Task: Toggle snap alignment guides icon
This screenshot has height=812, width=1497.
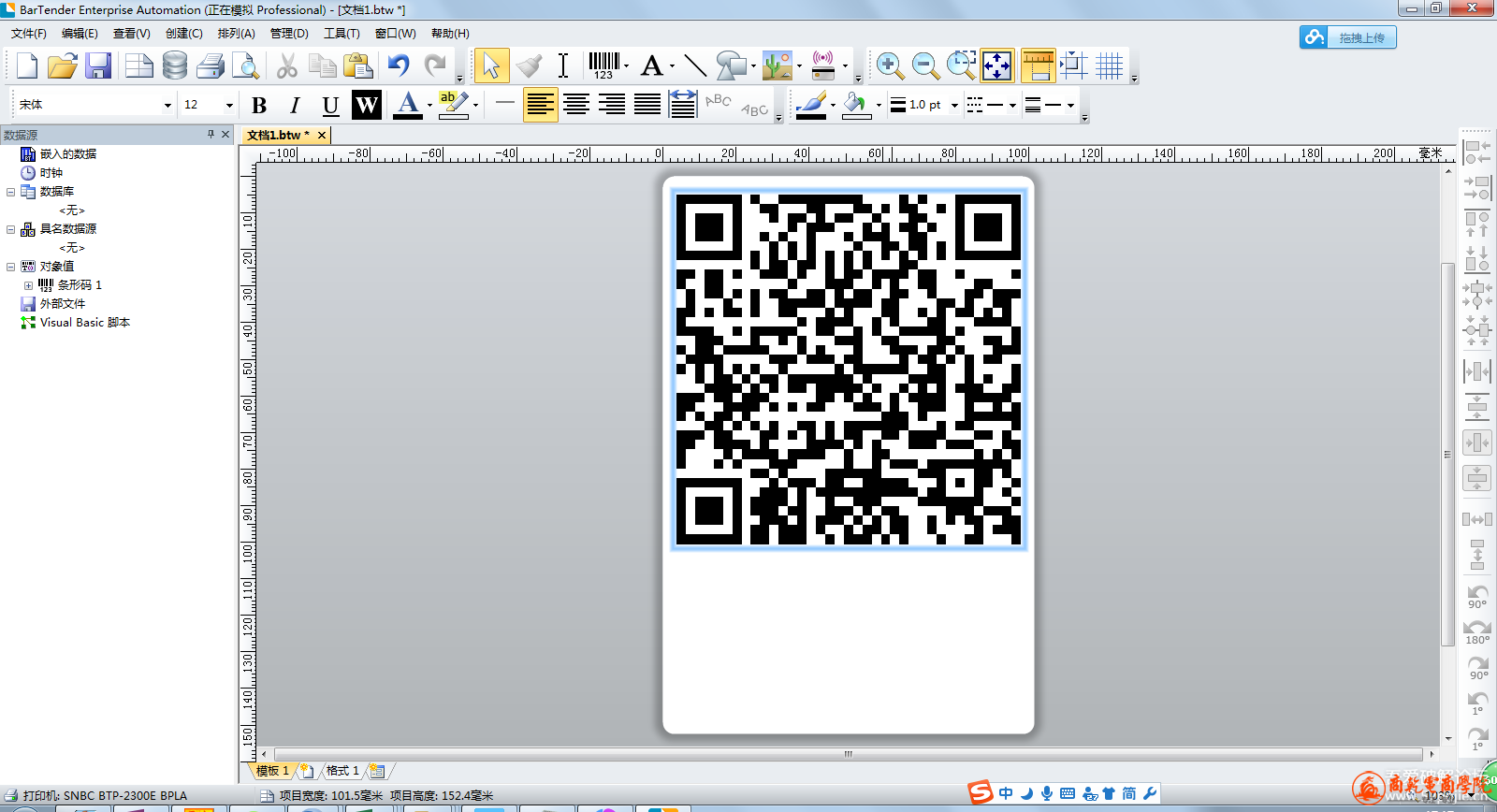Action: coord(1074,65)
